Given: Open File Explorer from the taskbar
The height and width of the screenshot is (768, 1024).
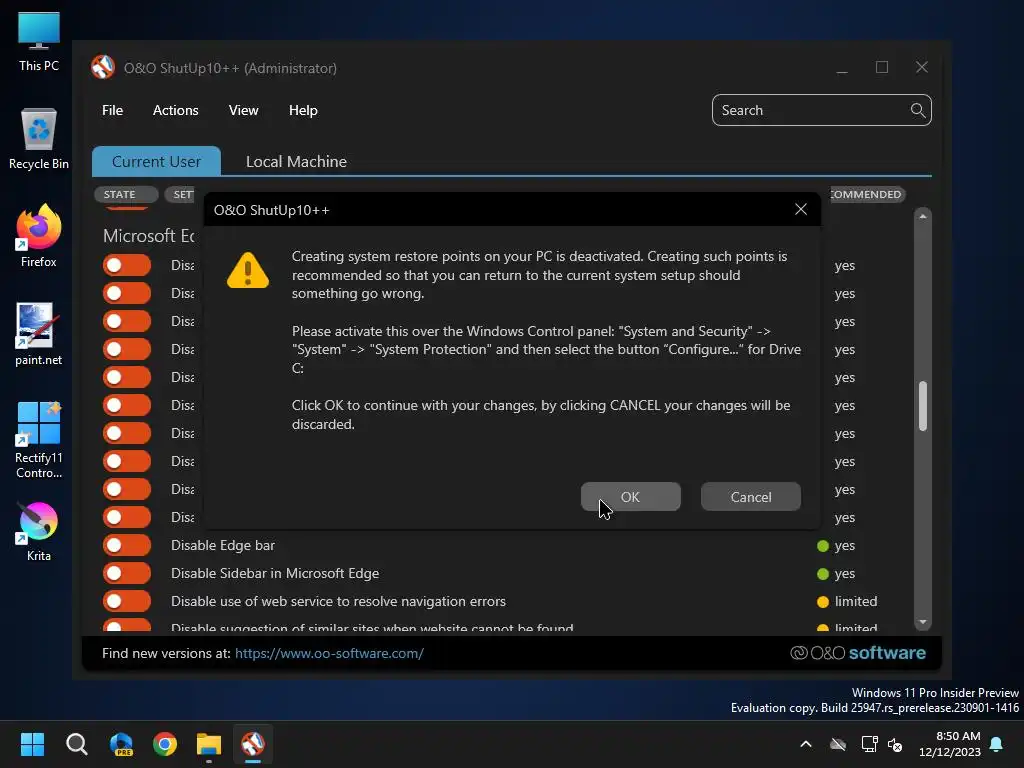Looking at the screenshot, I should (209, 744).
